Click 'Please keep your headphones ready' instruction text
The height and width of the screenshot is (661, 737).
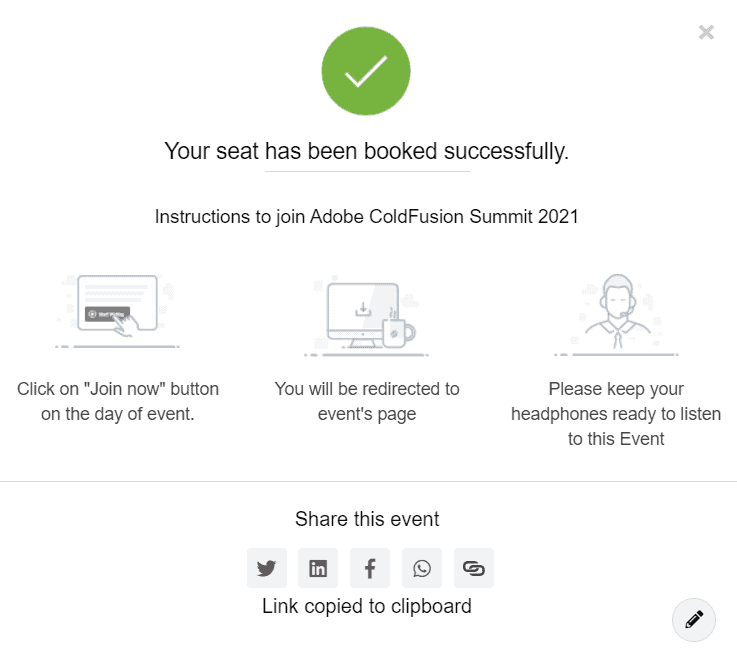point(616,414)
